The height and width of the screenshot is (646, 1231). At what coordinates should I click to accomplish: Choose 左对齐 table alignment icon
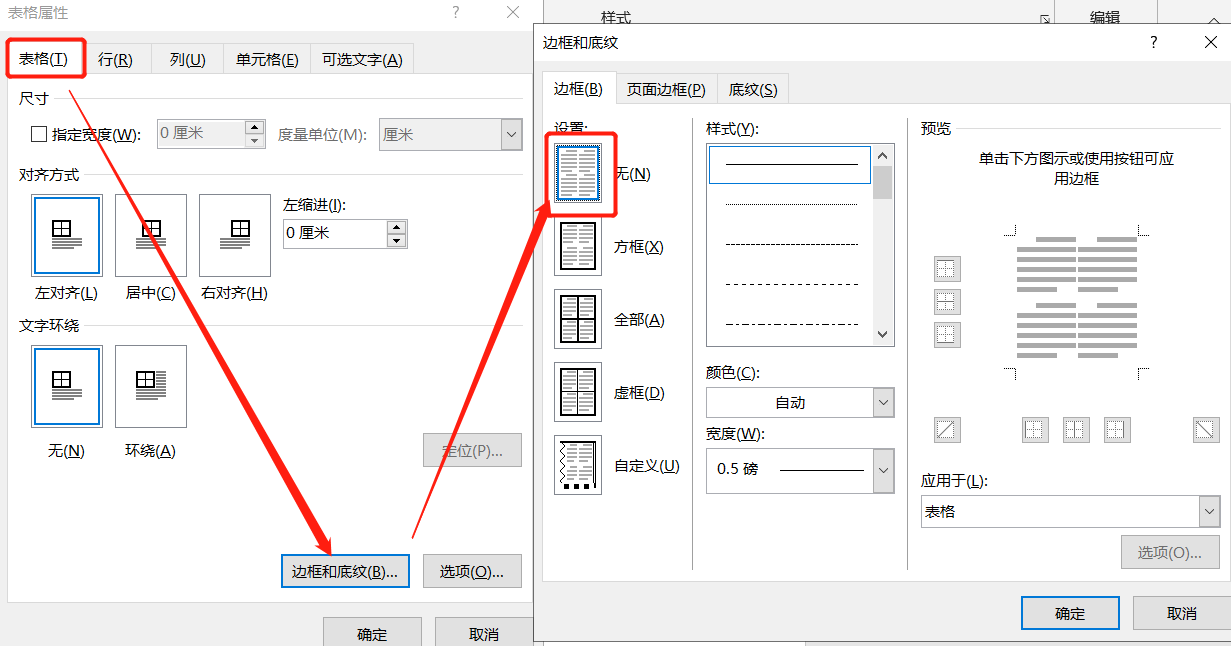pos(67,235)
